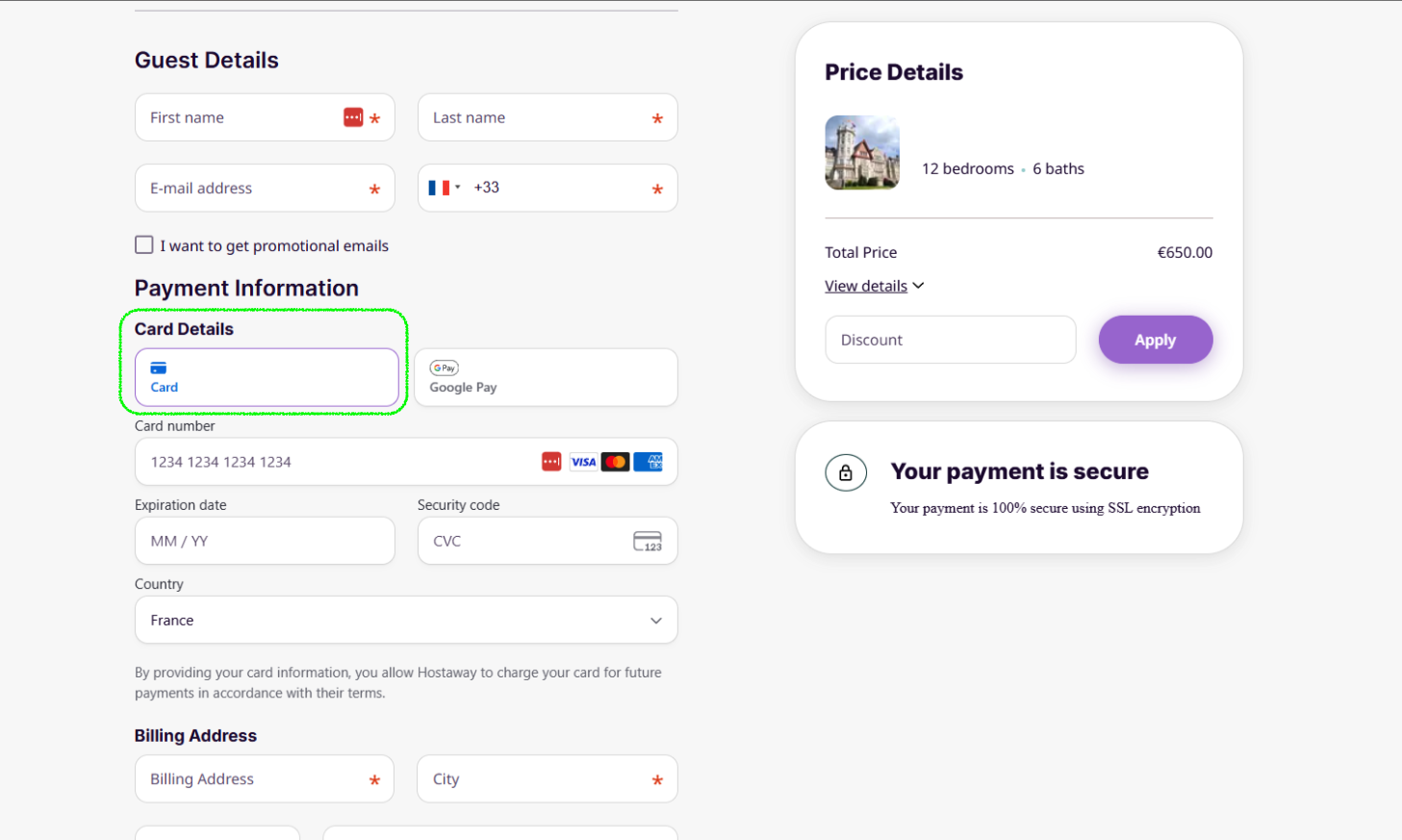The width and height of the screenshot is (1402, 840).
Task: Click the 'Guest Details' heading
Action: (x=207, y=60)
